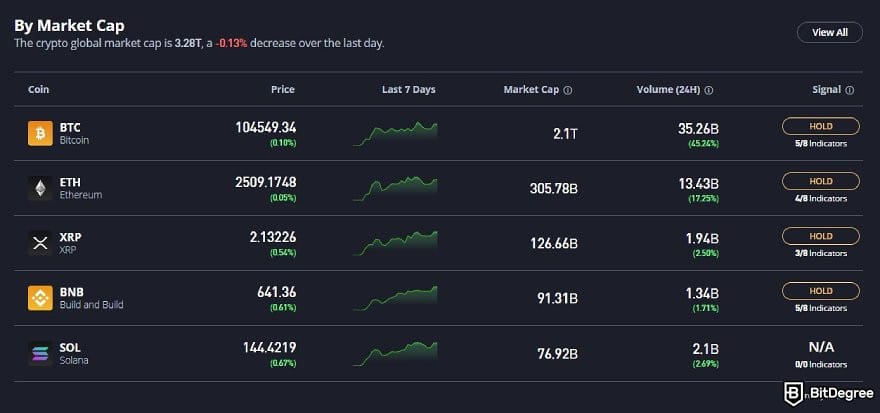
Task: Click the 91.31B market cap value
Action: coord(557,299)
